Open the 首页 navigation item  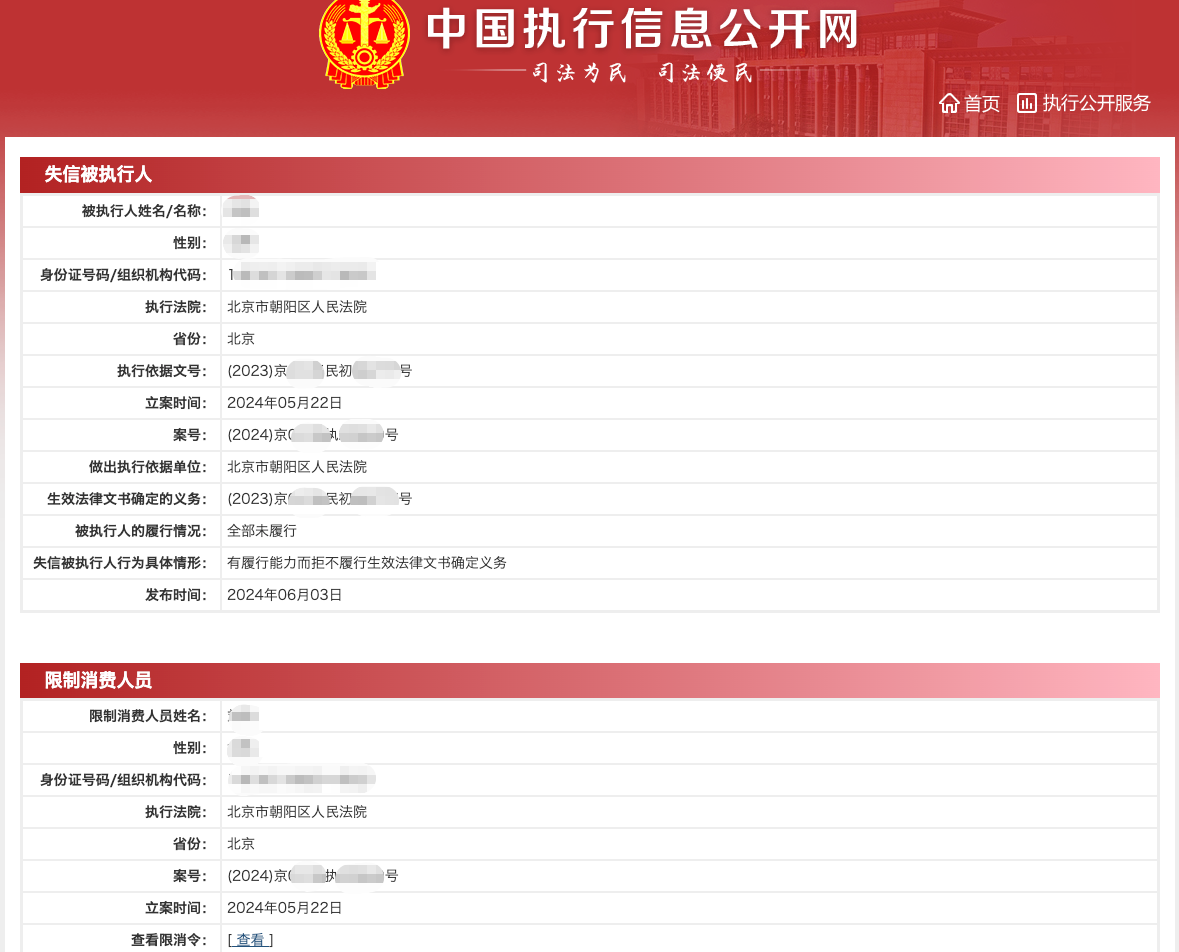pyautogui.click(x=981, y=103)
